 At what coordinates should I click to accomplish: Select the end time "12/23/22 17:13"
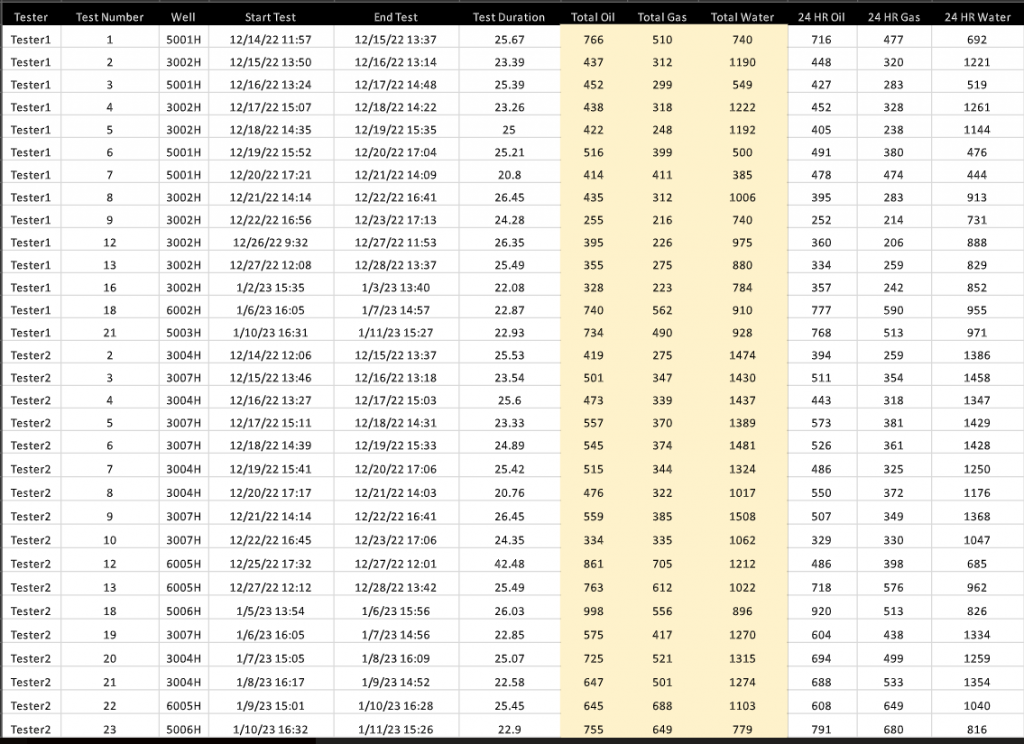(x=396, y=220)
